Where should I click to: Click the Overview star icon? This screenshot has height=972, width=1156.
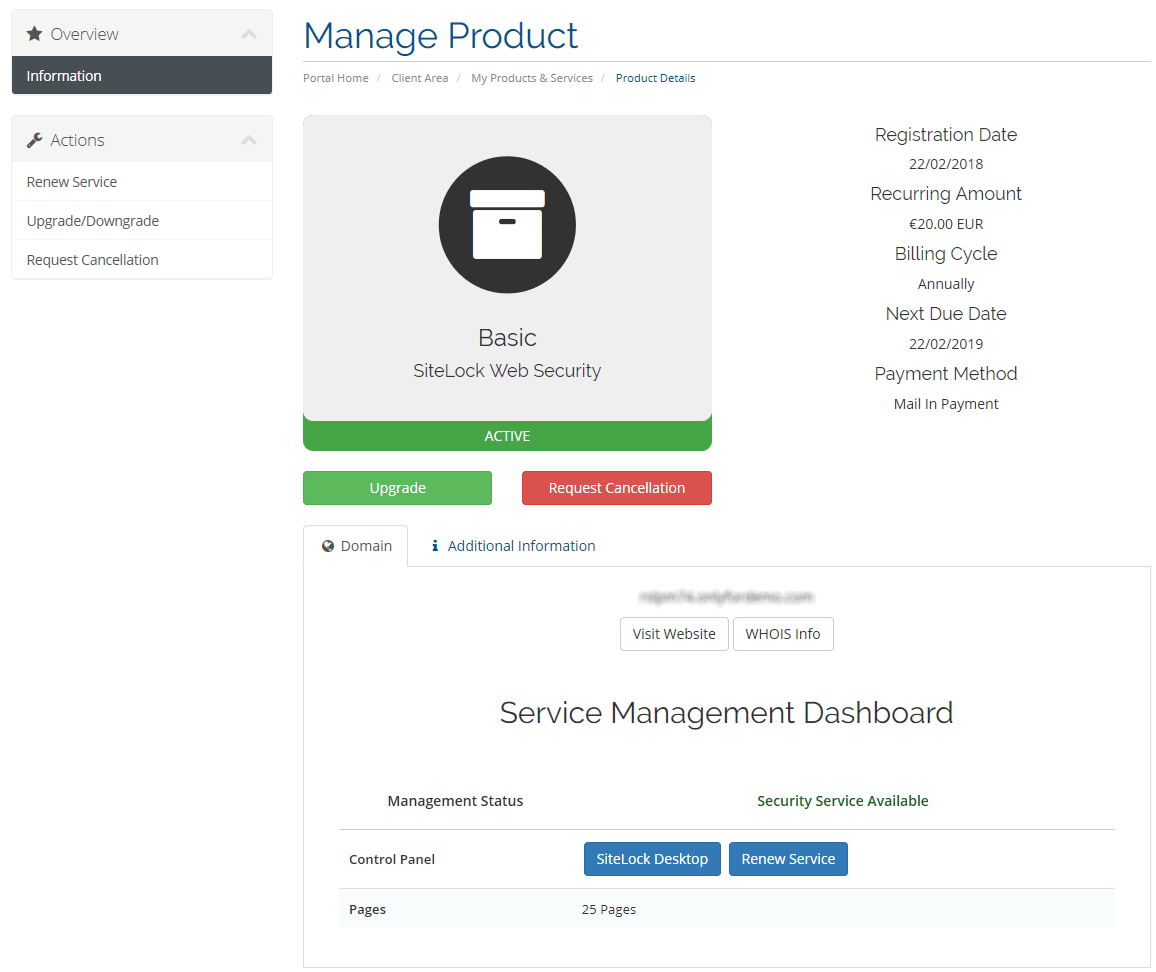(34, 34)
